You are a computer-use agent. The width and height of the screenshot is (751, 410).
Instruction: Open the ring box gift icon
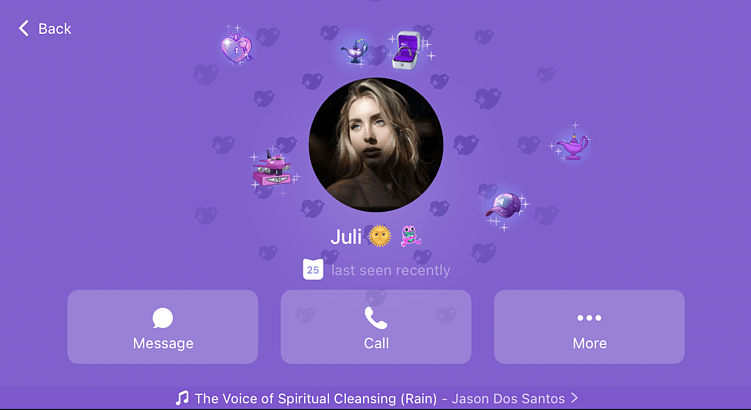pyautogui.click(x=406, y=50)
